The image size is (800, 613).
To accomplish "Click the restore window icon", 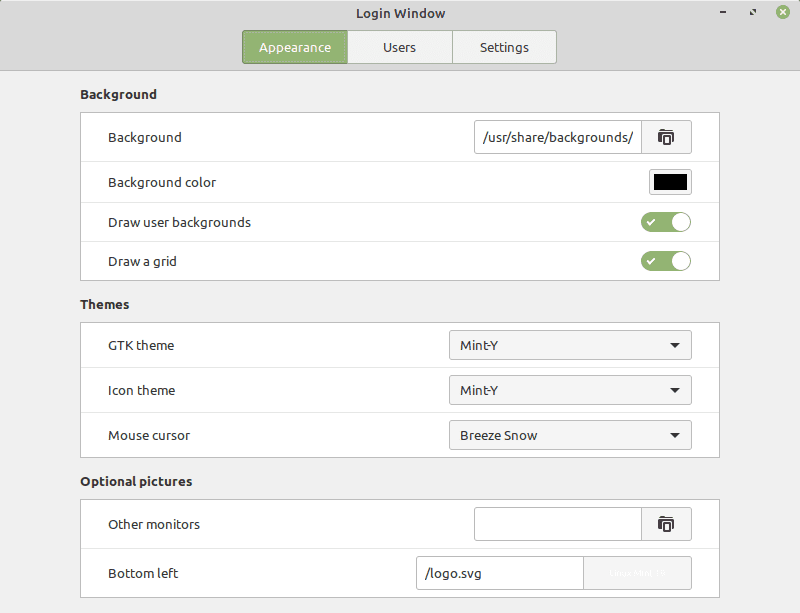I will click(752, 12).
